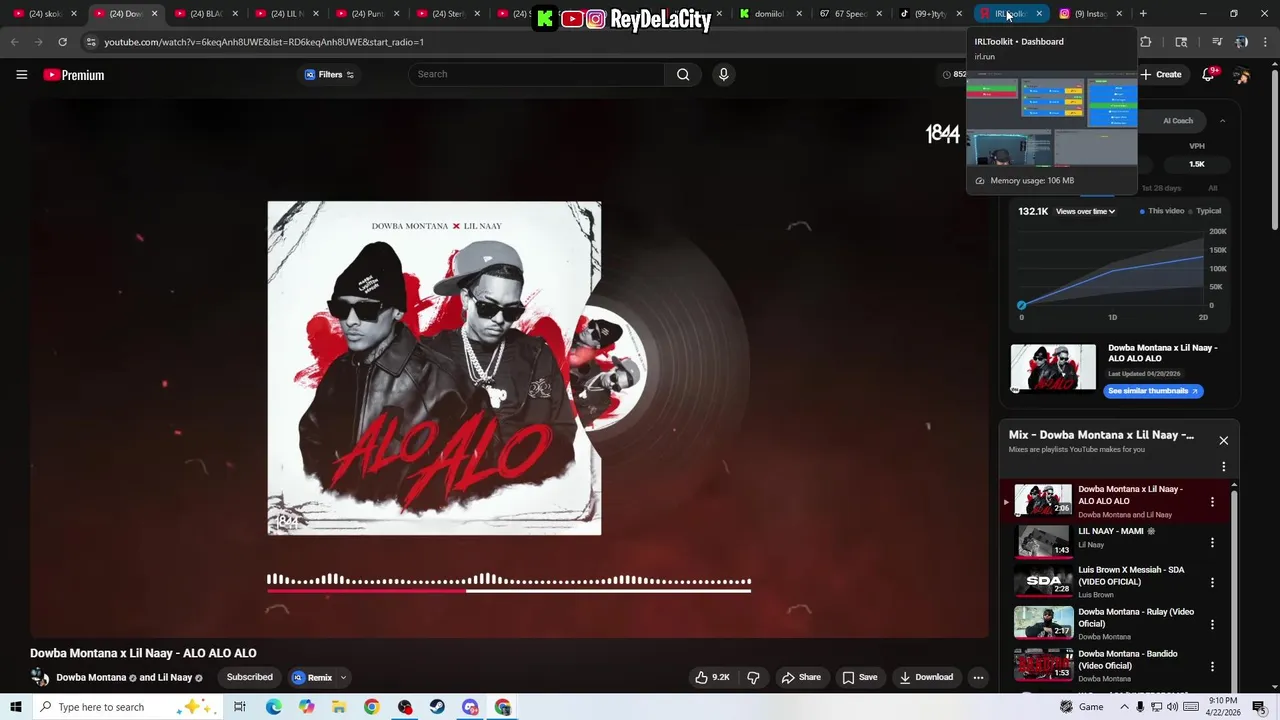Play LIL NAAY - MAMI thumbnail

[1043, 541]
